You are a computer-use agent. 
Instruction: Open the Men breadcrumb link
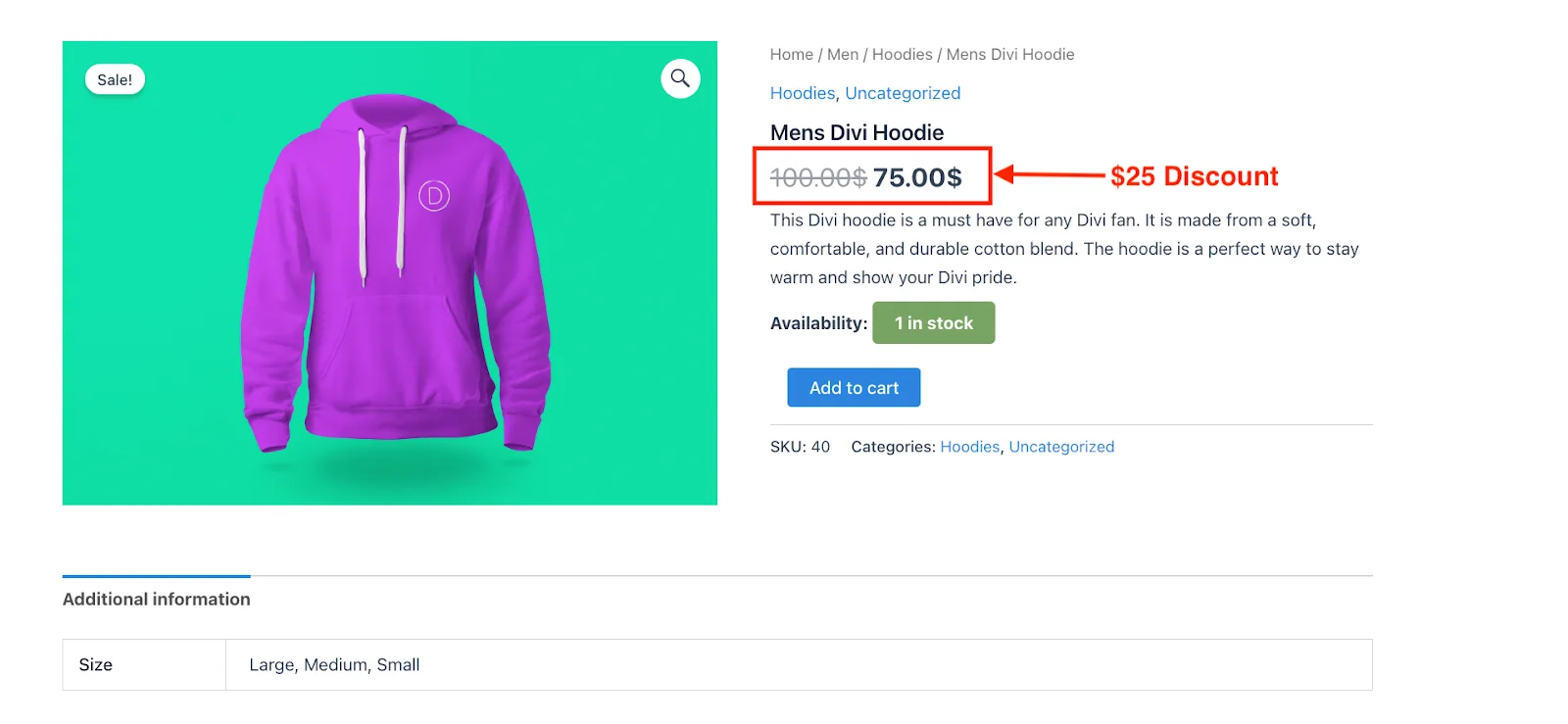[x=843, y=55]
